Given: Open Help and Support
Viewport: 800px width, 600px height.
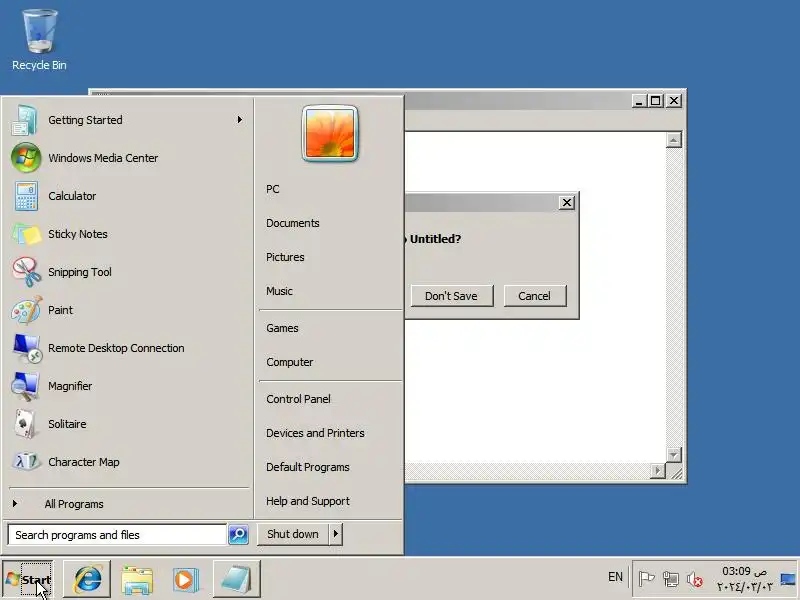Looking at the screenshot, I should tap(330, 502).
